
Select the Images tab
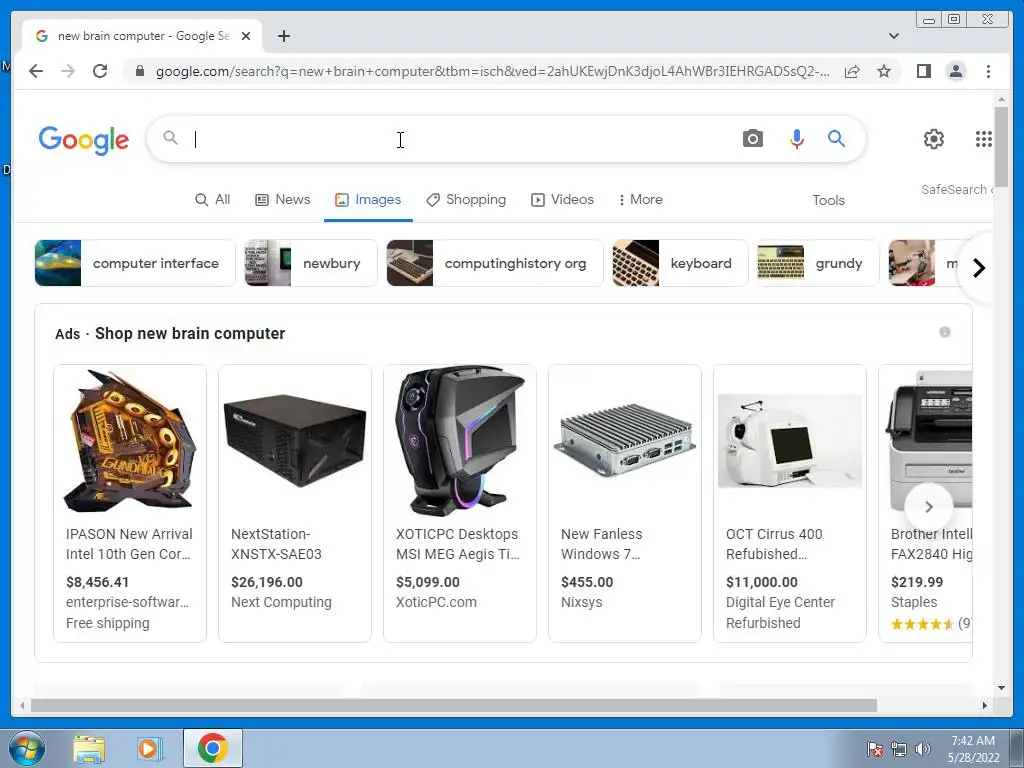tap(368, 200)
